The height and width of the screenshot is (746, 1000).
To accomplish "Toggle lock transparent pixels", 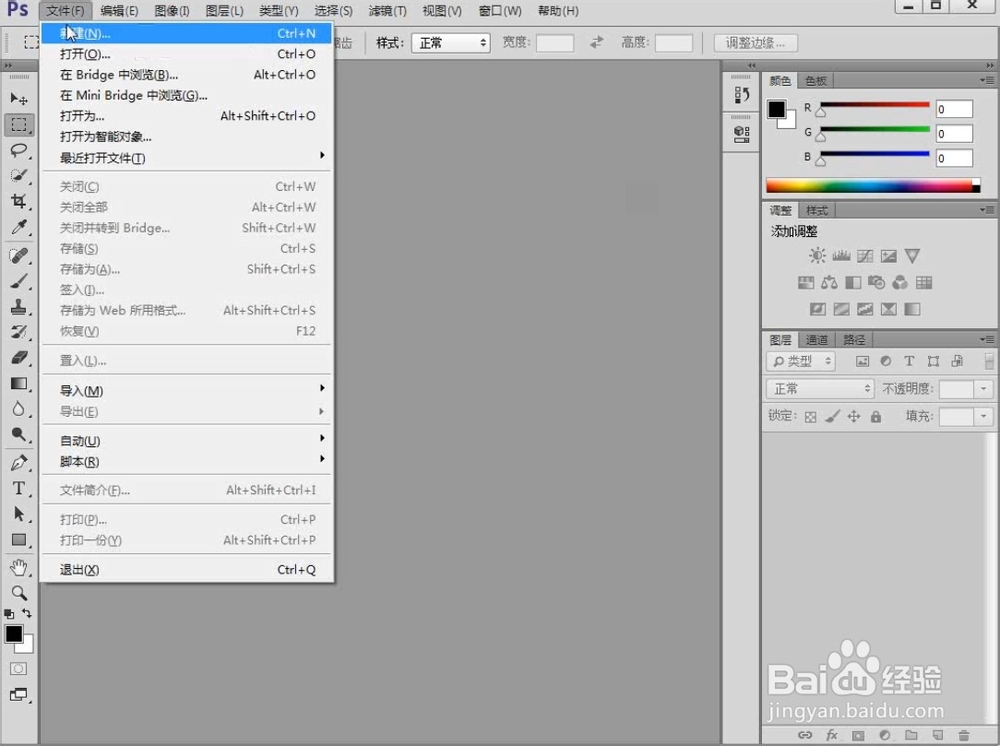I will point(810,417).
